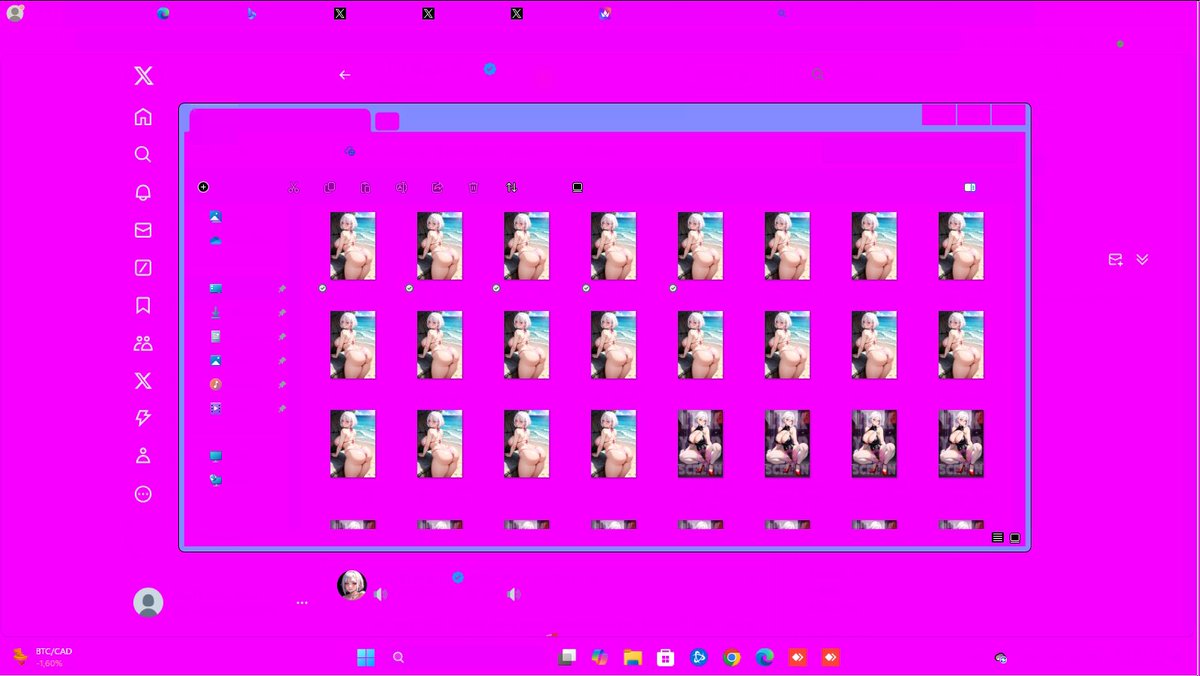Toggle selection checkbox of first top-row file
1200x676 pixels.
coord(323,288)
